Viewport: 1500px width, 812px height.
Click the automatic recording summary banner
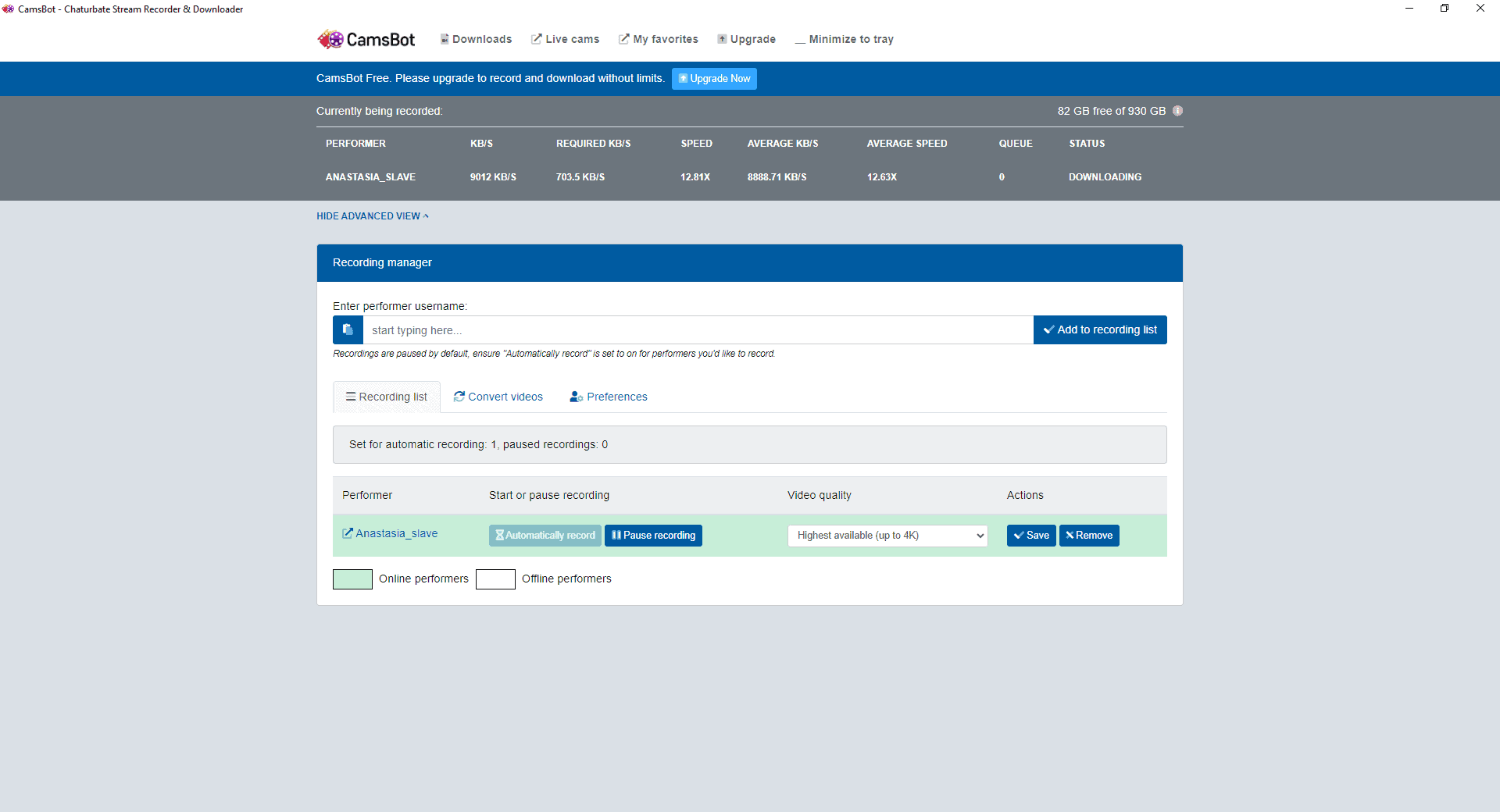click(x=750, y=444)
